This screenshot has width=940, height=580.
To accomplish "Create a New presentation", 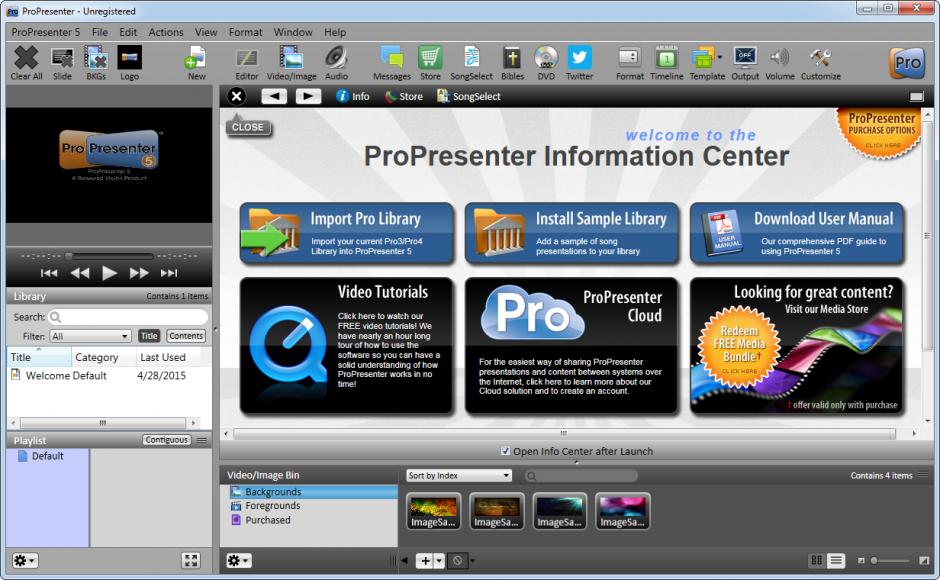I will [x=196, y=63].
